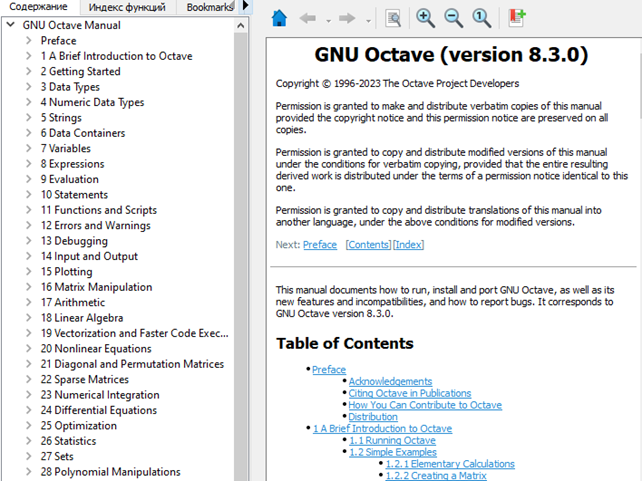Open the back history dropdown arrow
This screenshot has width=642, height=481.
pyautogui.click(x=327, y=18)
